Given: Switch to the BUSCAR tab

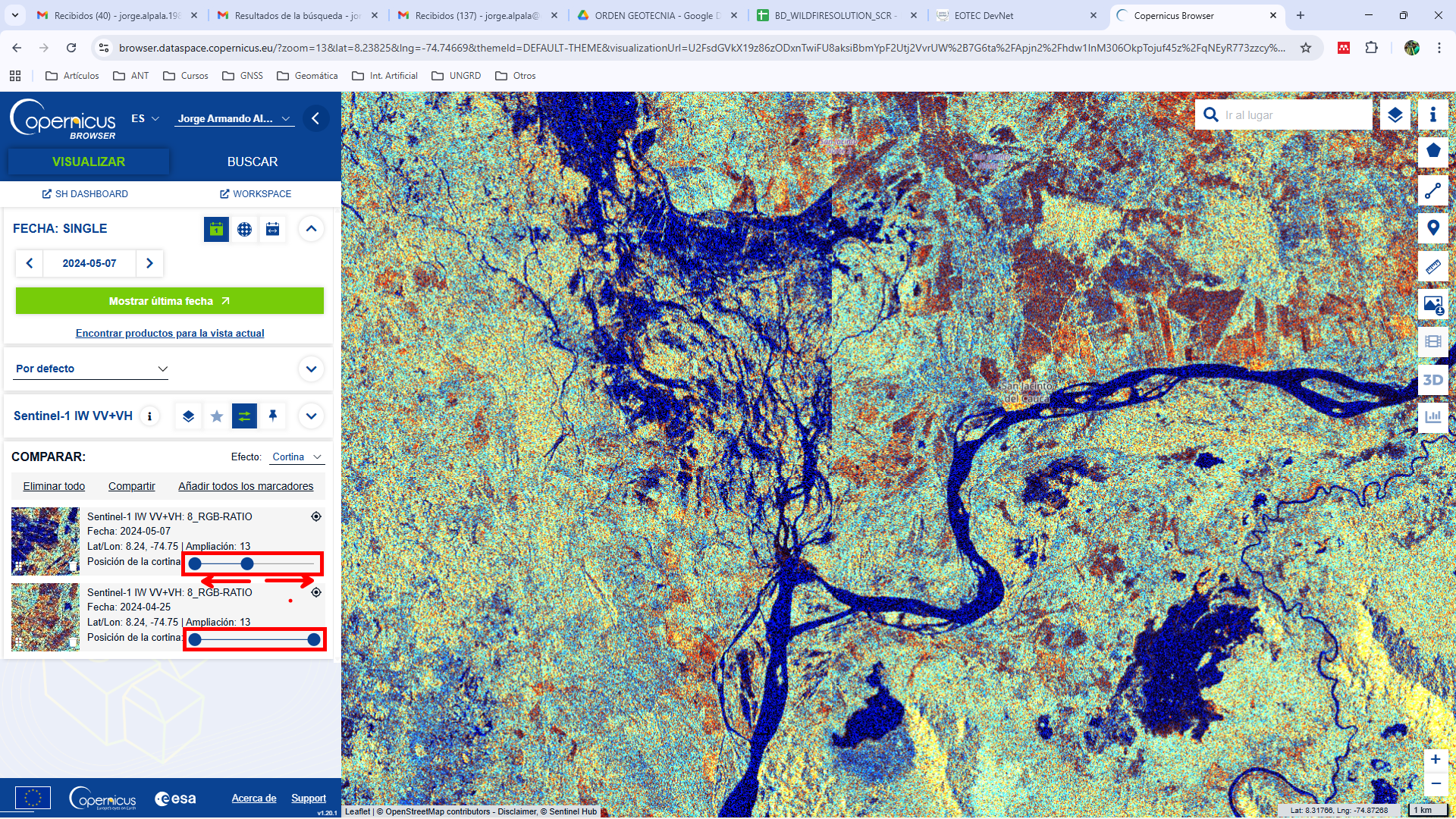Looking at the screenshot, I should click(253, 162).
